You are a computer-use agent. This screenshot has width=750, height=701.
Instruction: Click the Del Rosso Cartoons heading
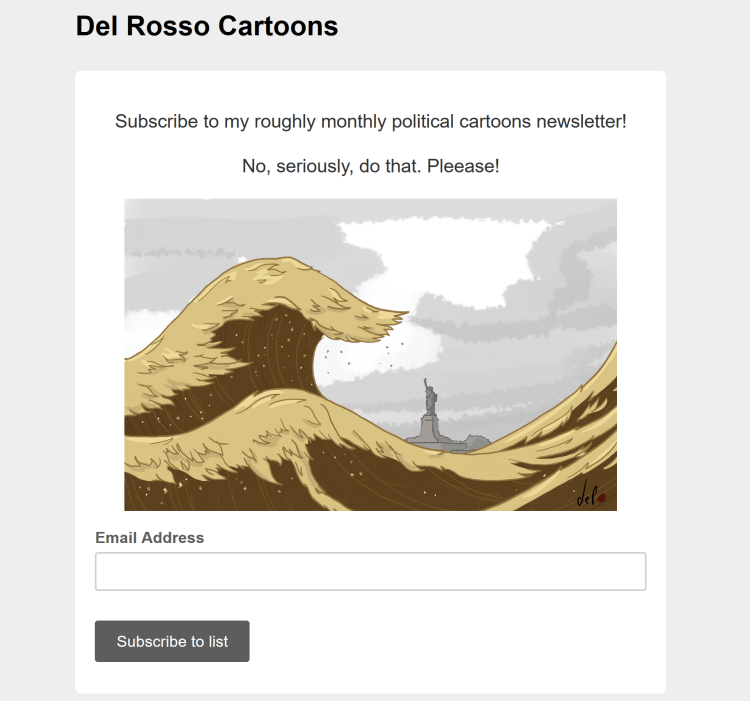point(207,26)
